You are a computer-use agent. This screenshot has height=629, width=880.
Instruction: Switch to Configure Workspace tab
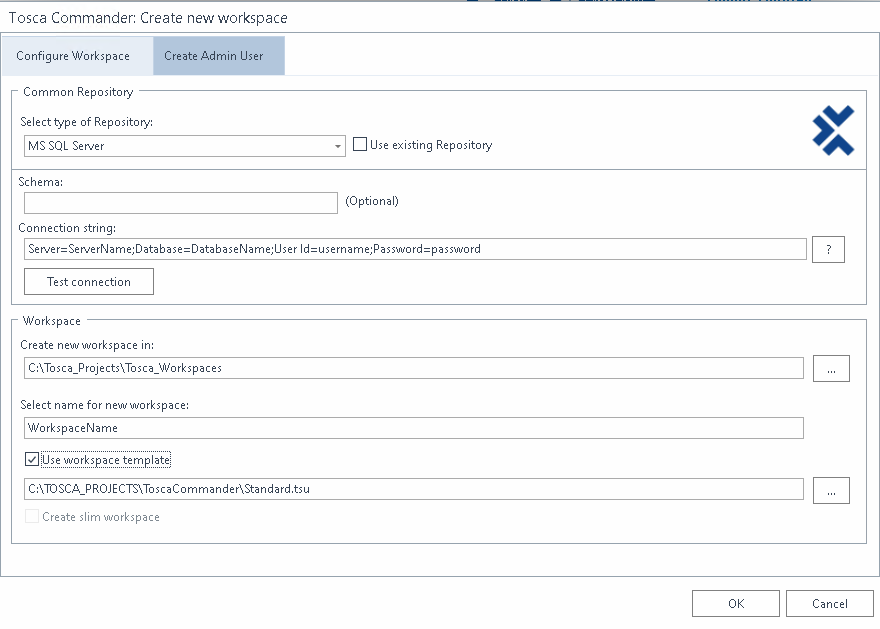72,56
